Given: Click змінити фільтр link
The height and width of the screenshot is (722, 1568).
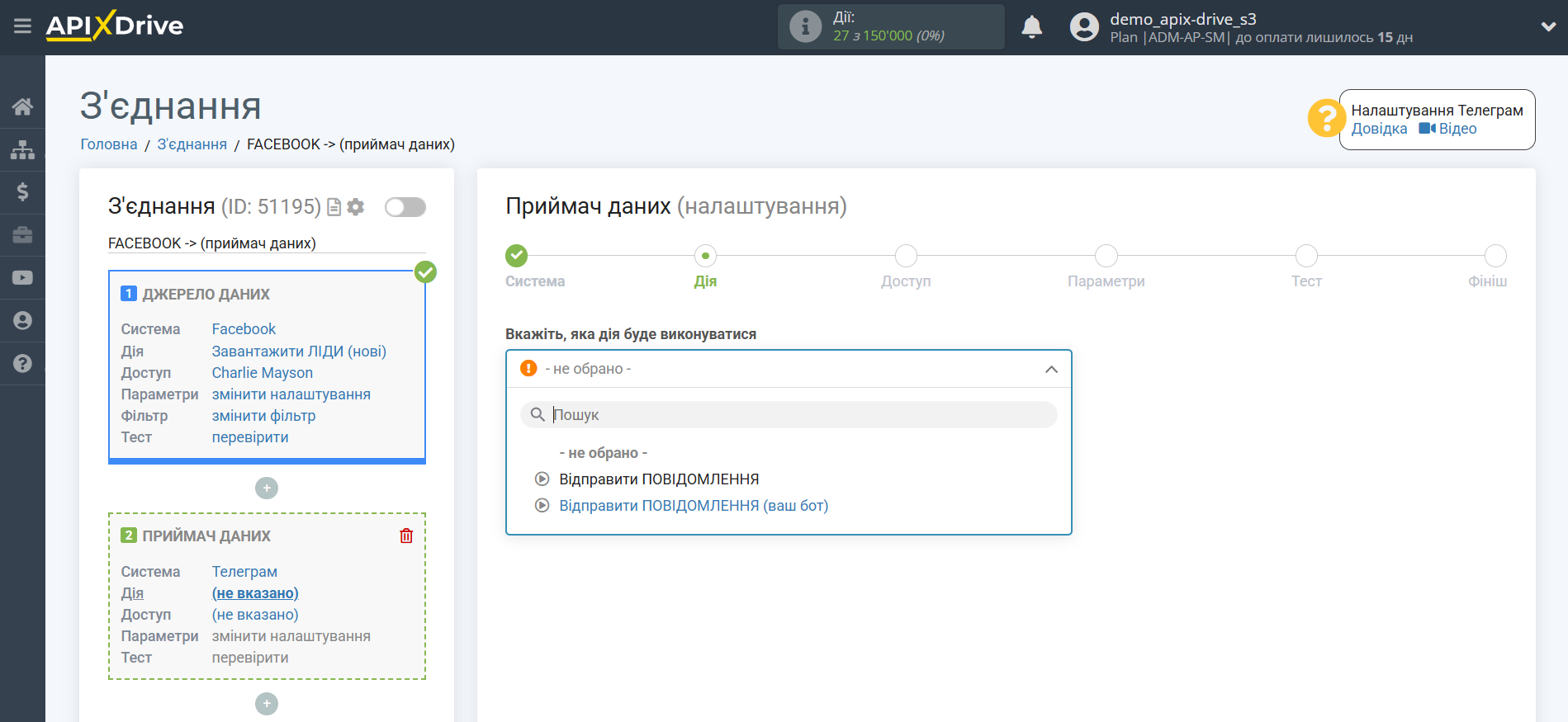Looking at the screenshot, I should click(264, 416).
